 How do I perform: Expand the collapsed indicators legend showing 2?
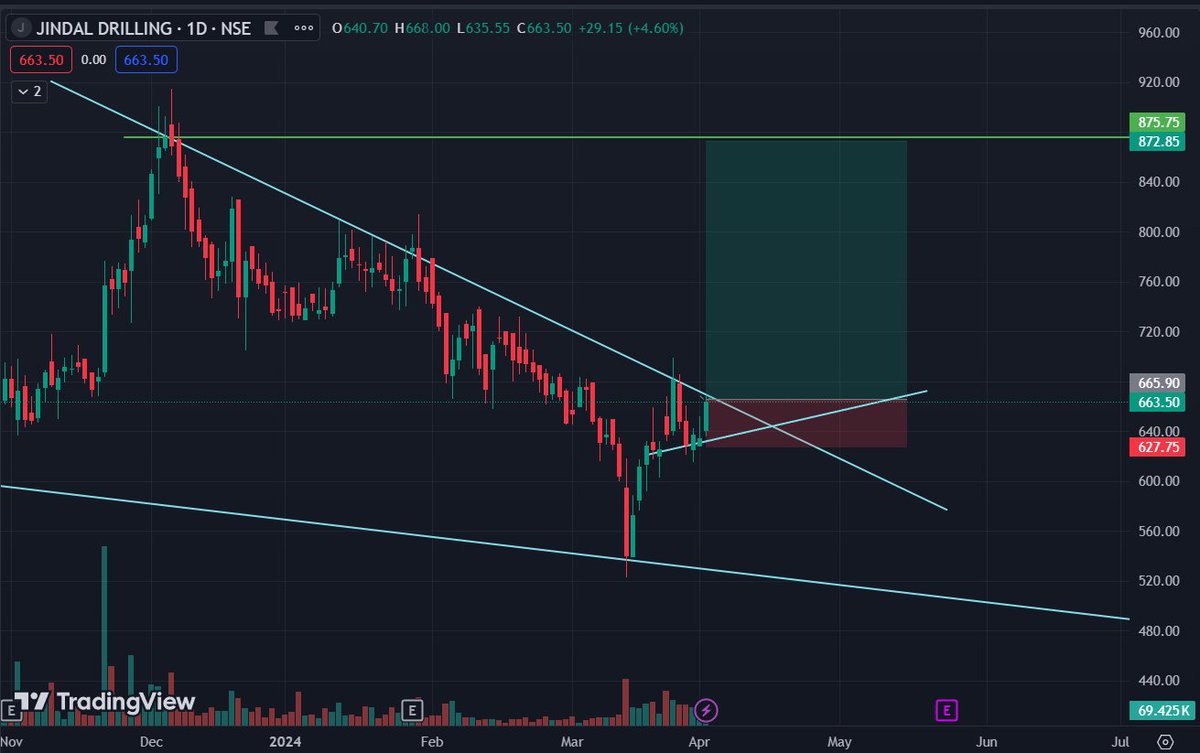click(30, 91)
